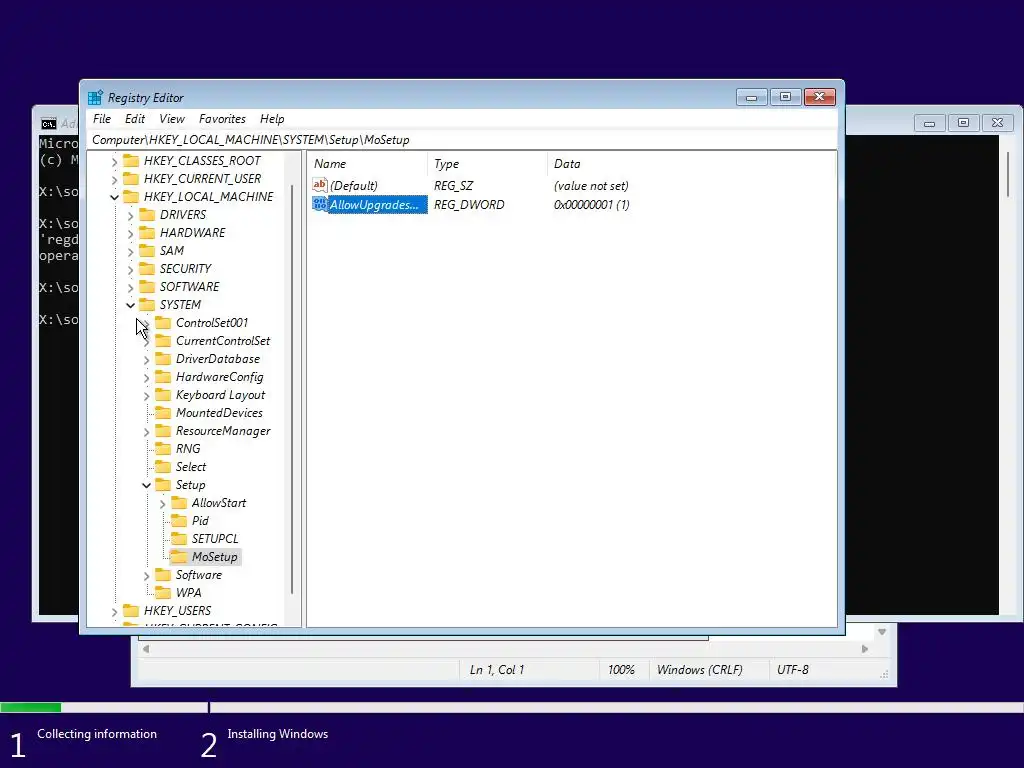Expand the lowercase Software key chevron
The width and height of the screenshot is (1024, 768).
click(x=146, y=575)
